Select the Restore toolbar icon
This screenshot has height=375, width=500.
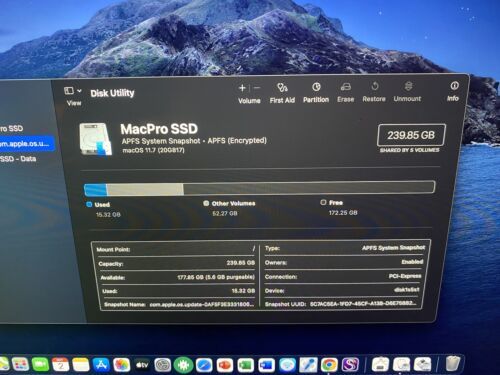coord(374,87)
